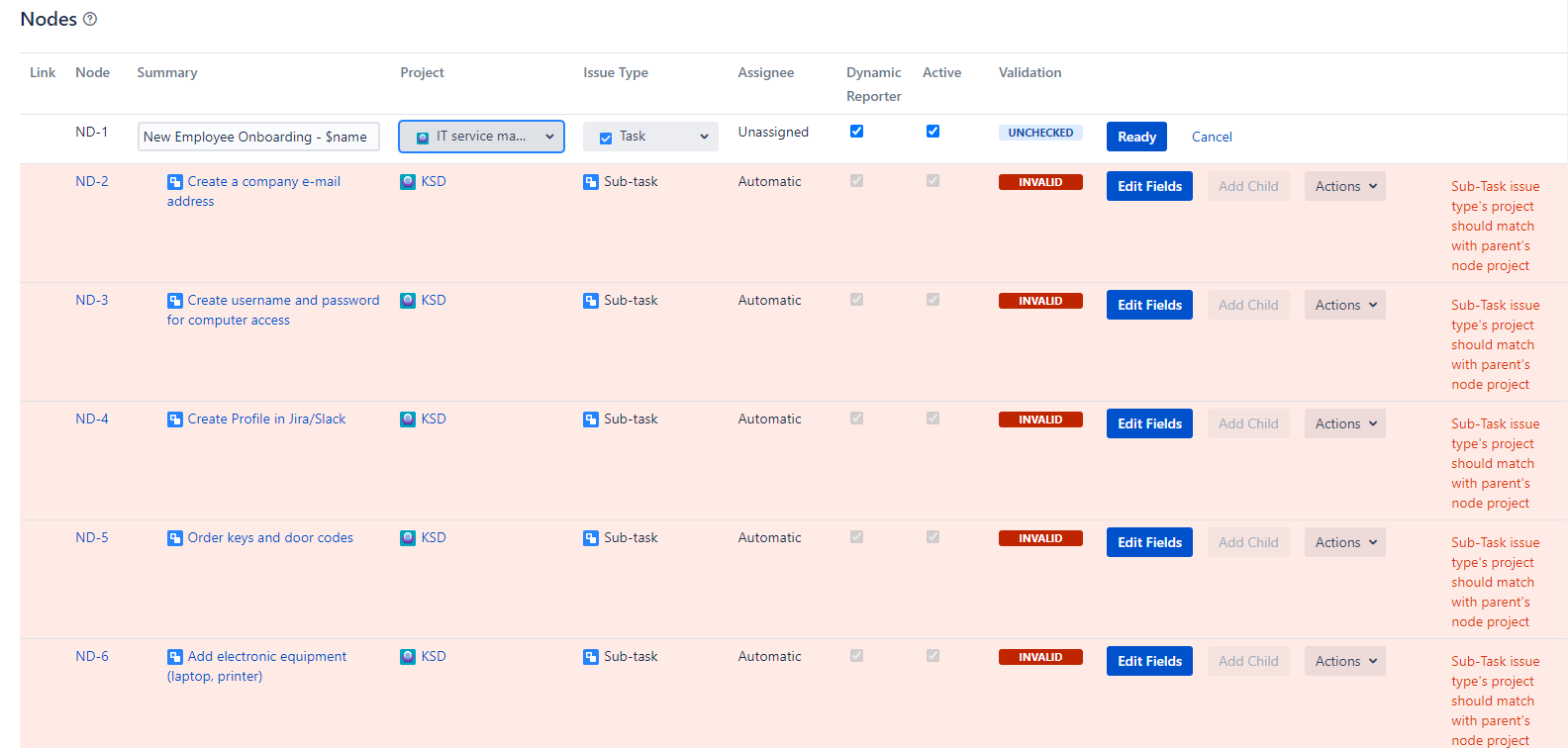Toggle the Active checkbox in ND-3 row
The height and width of the screenshot is (748, 1568).
pos(932,300)
